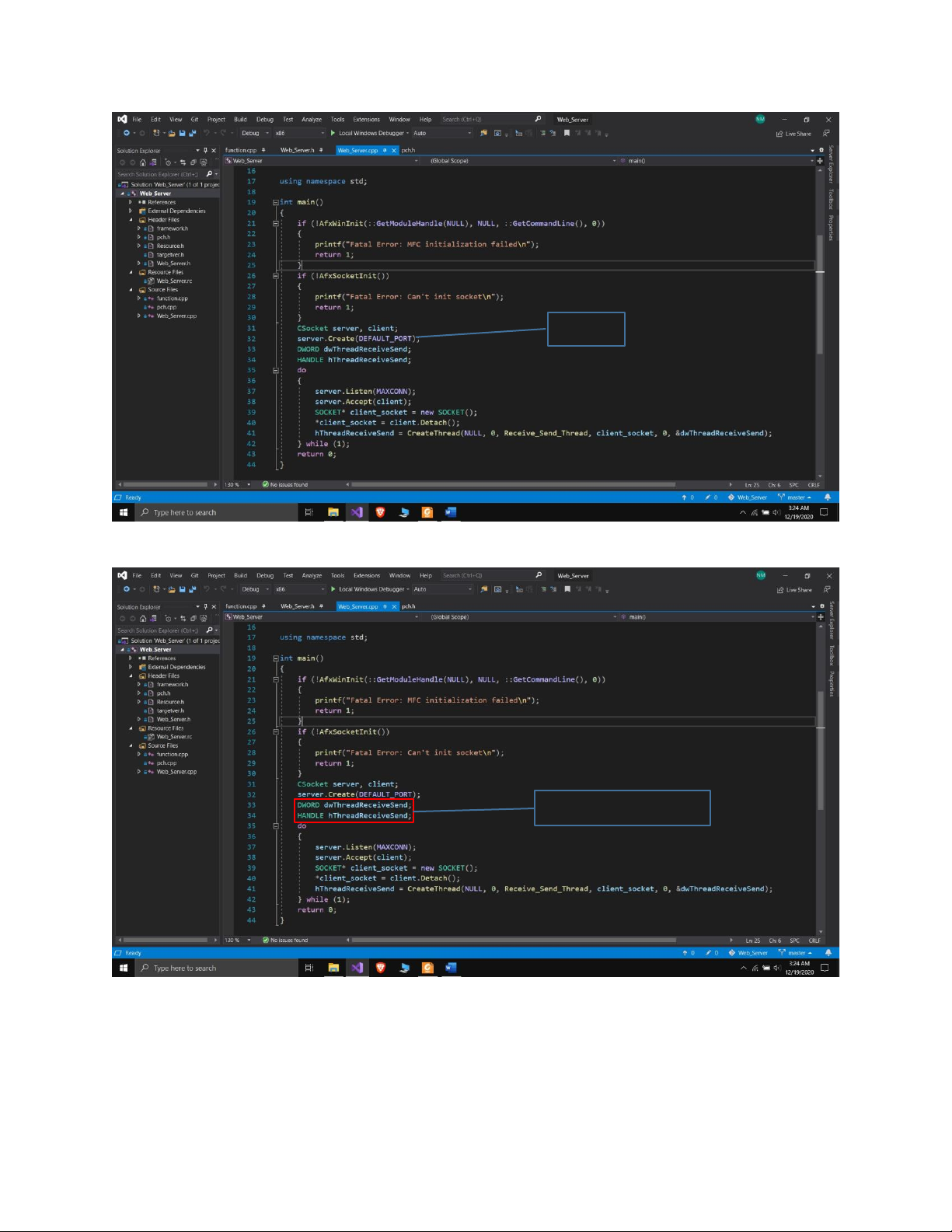
Task: Click Open File folder icon in upper toolbar
Action: point(172,133)
